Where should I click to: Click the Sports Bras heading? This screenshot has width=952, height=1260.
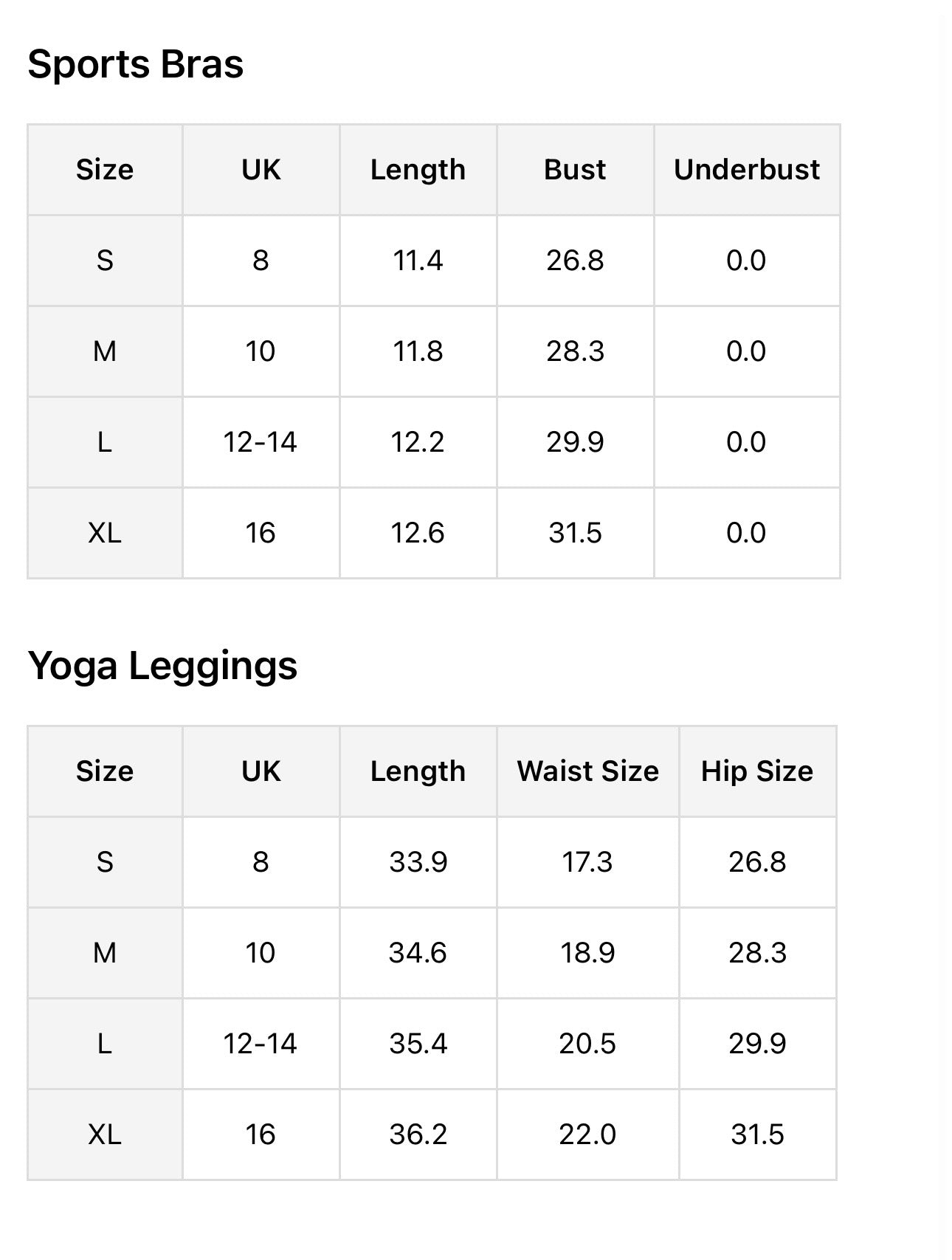[x=135, y=64]
